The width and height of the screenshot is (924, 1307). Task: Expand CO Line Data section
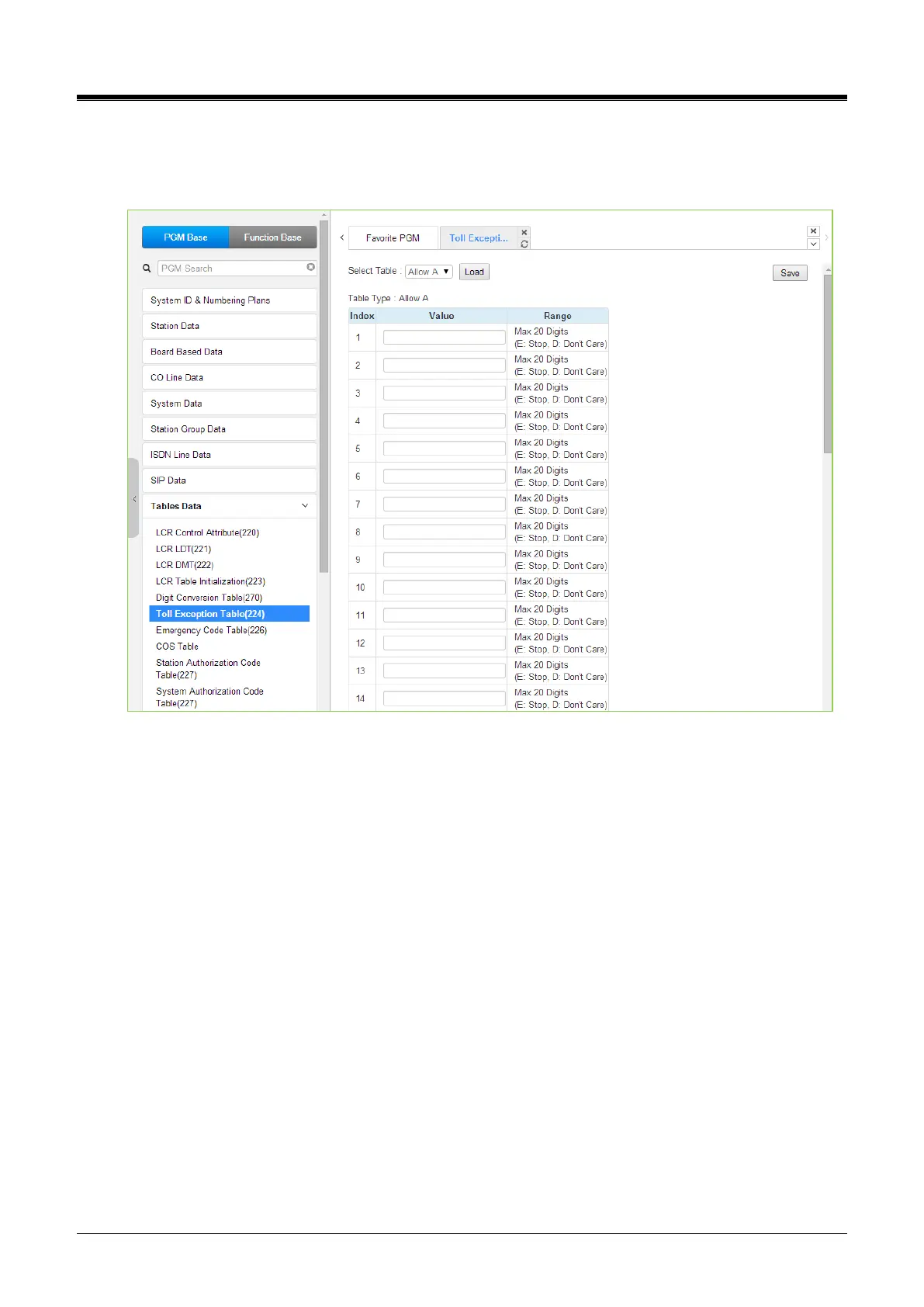coord(230,377)
